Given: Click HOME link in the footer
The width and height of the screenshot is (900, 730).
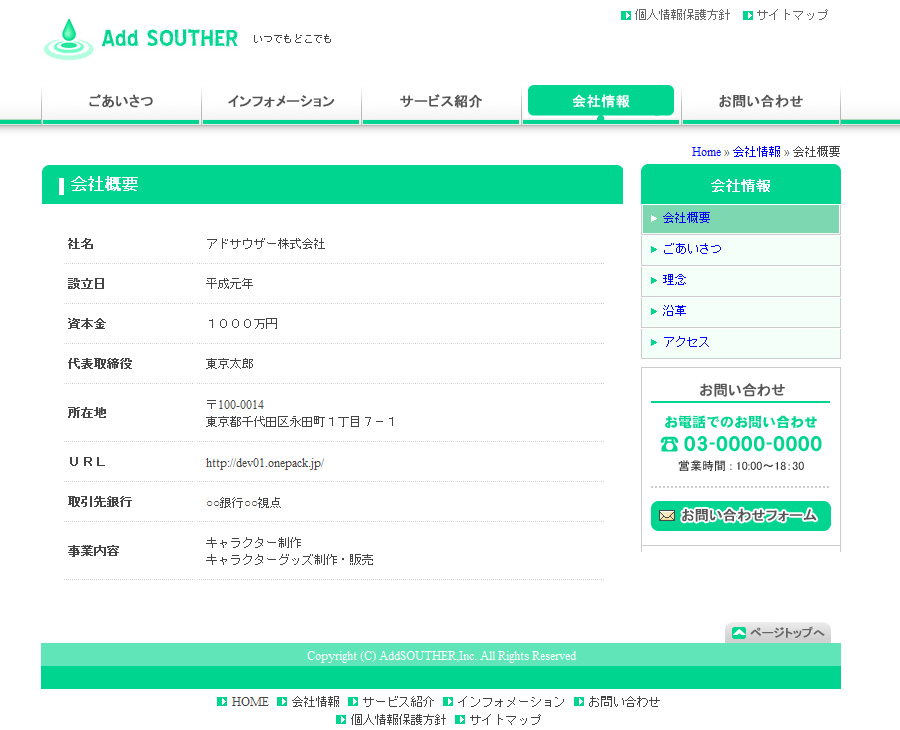Looking at the screenshot, I should point(250,702).
